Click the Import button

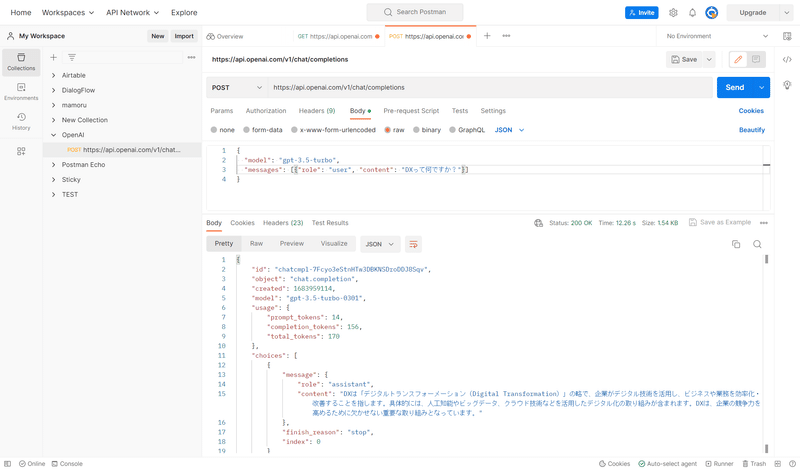pos(184,36)
